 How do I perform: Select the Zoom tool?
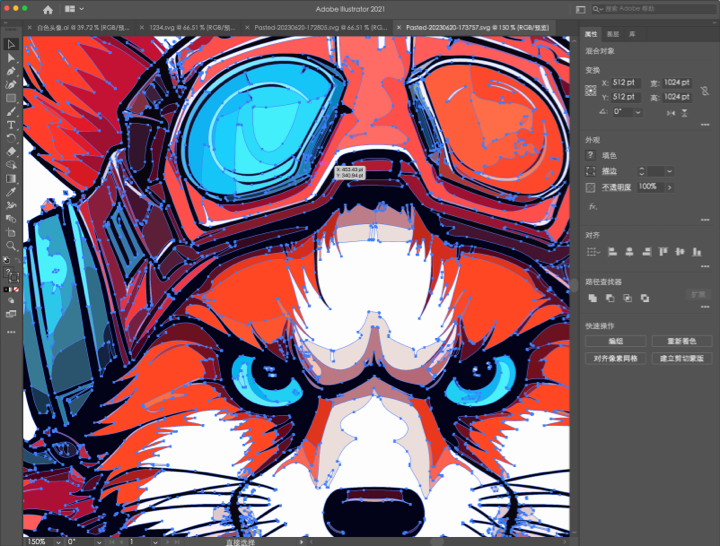(x=11, y=246)
